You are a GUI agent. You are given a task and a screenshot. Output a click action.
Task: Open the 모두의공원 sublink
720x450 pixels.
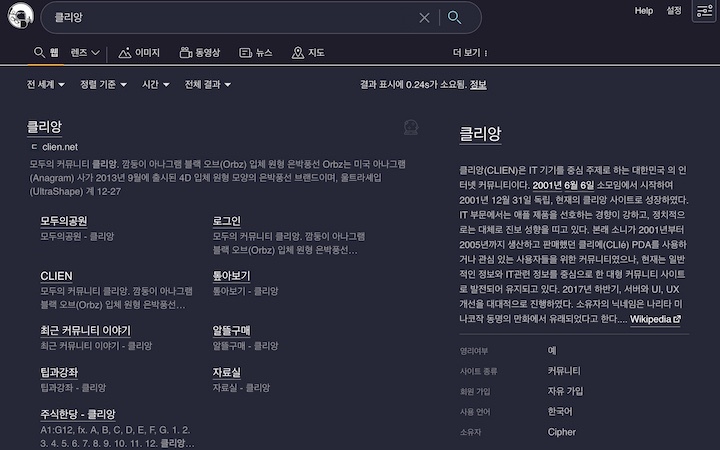pyautogui.click(x=63, y=221)
